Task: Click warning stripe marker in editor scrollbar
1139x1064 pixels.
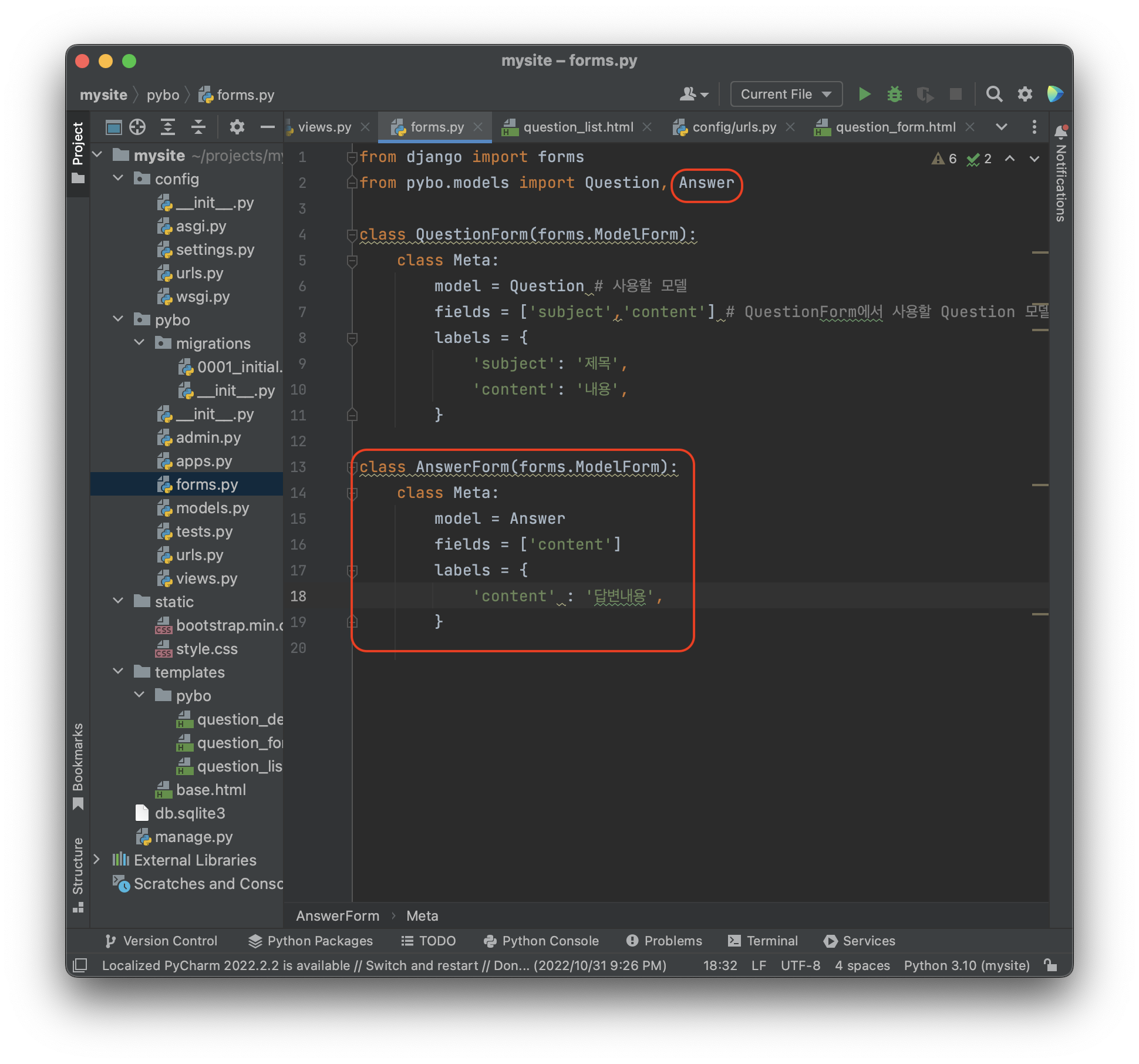Action: (x=1040, y=252)
